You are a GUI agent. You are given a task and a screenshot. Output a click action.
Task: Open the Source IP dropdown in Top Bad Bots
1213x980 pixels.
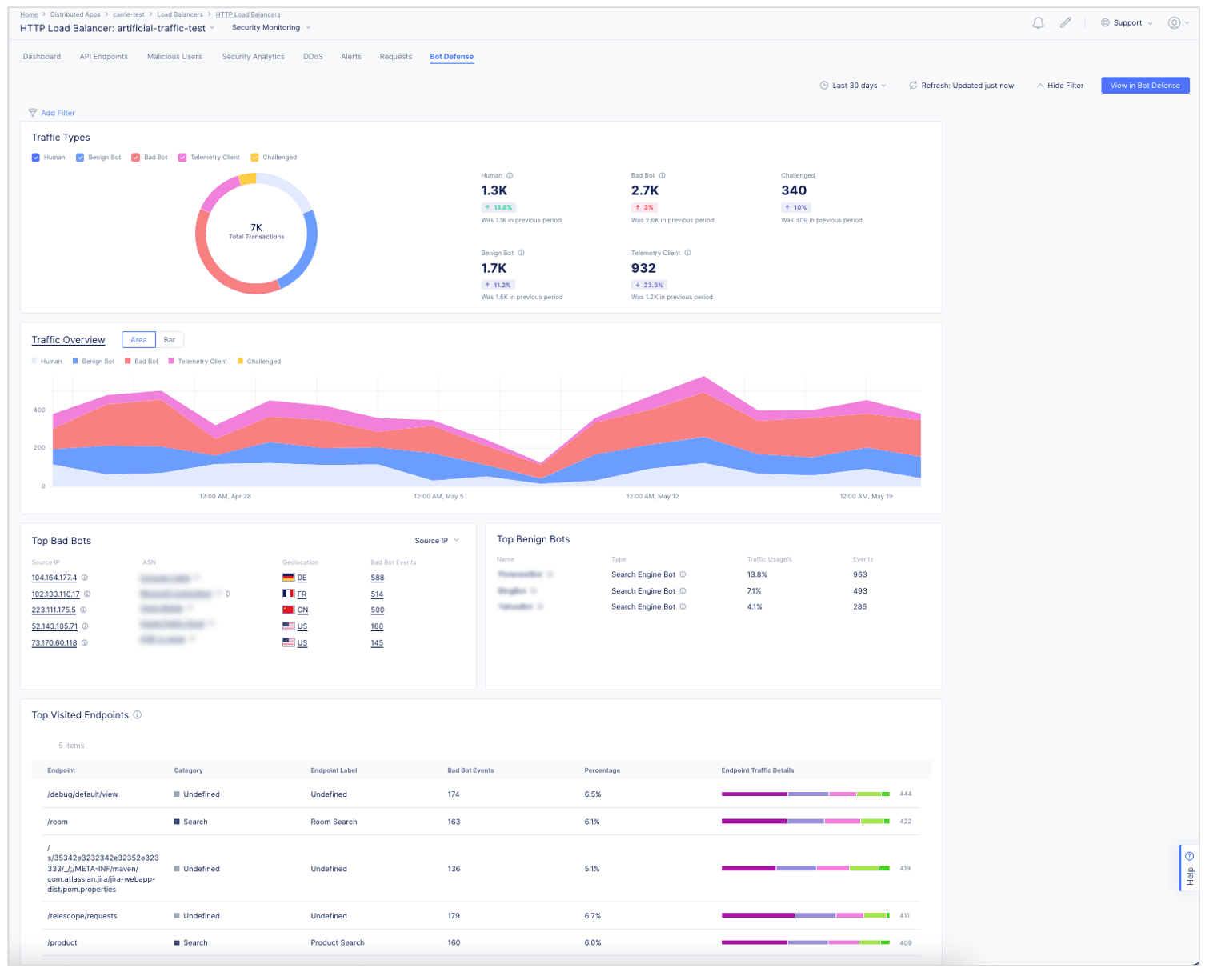pos(437,541)
